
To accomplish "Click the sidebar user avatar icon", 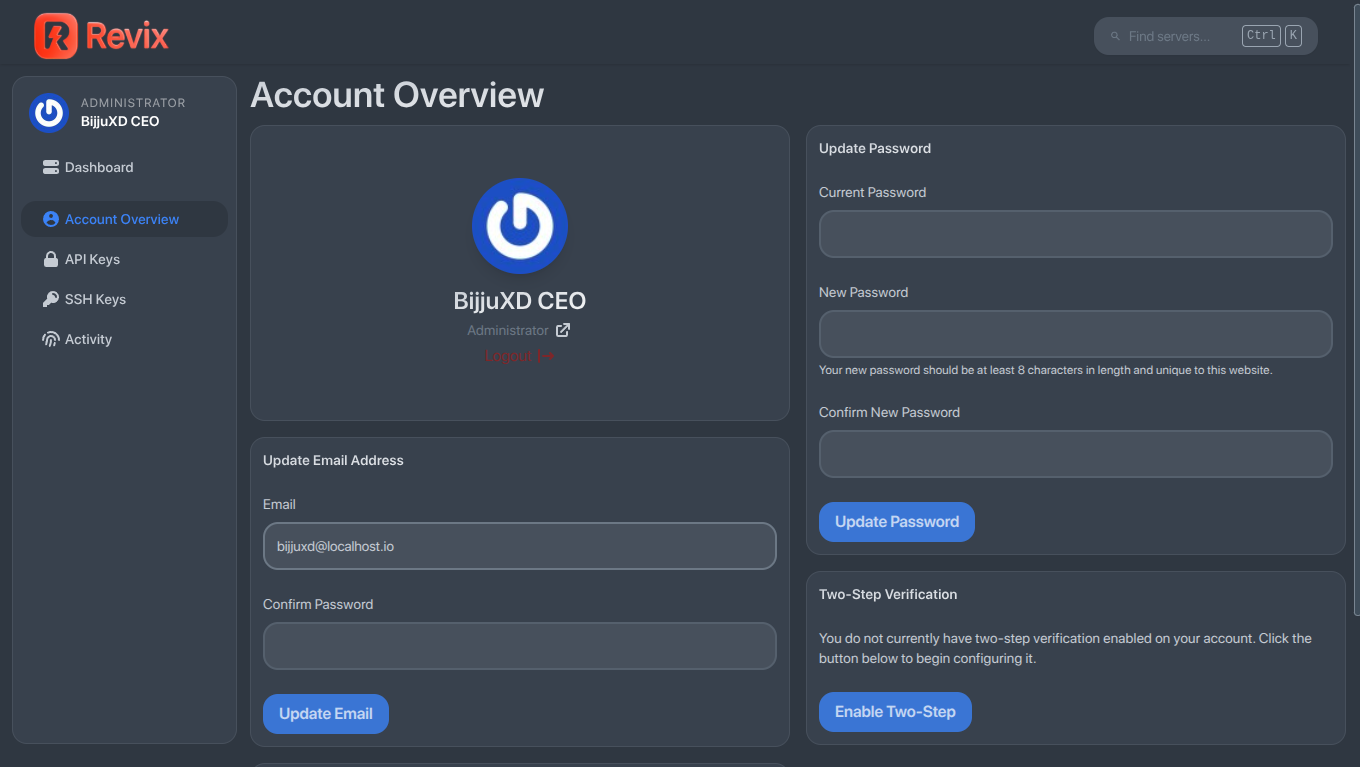I will pos(49,113).
